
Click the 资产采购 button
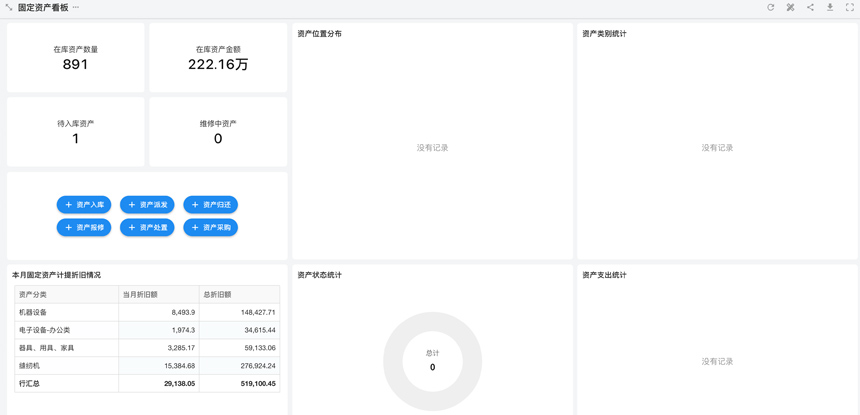pos(210,228)
